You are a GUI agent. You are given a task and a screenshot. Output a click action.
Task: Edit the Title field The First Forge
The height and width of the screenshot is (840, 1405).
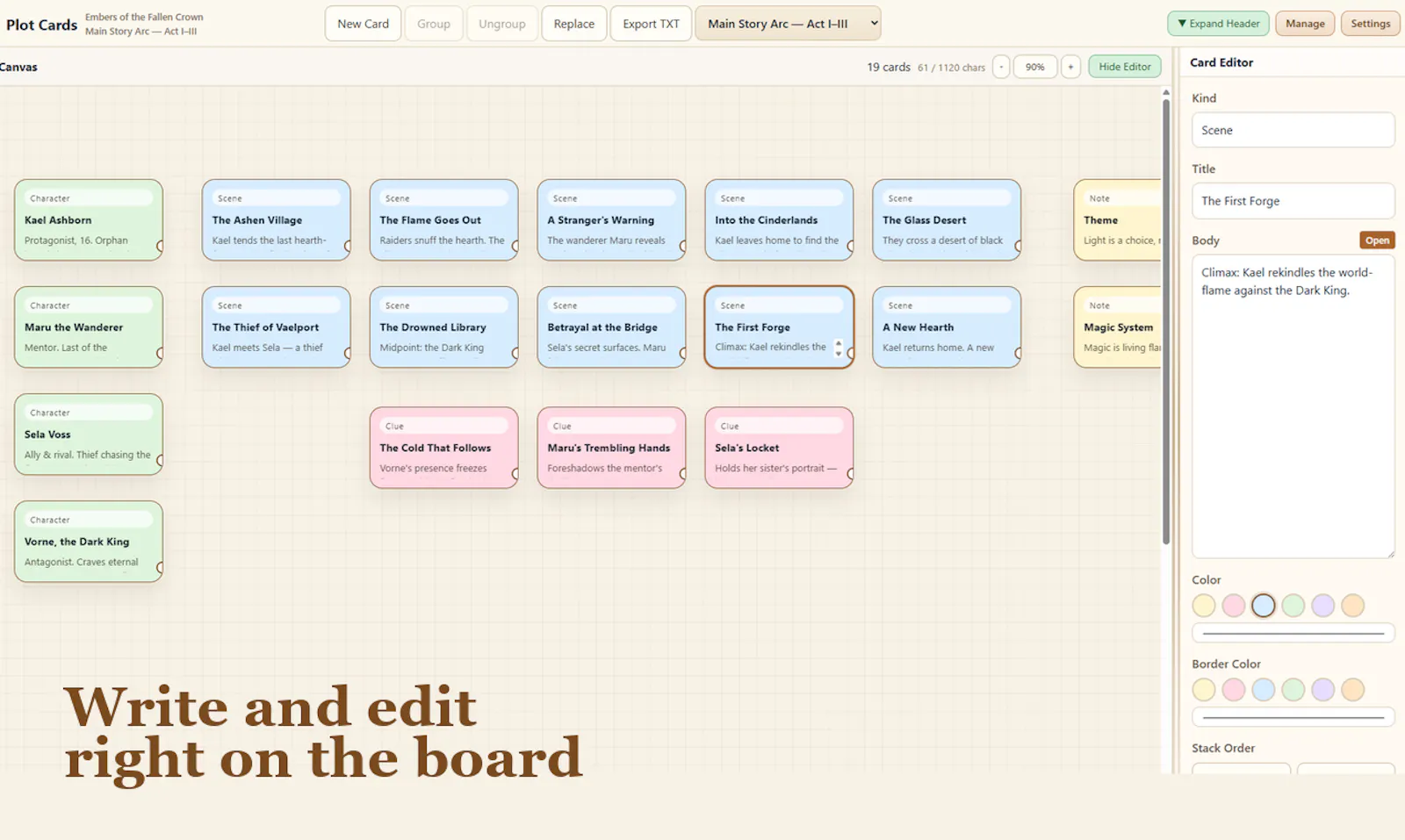(x=1293, y=201)
